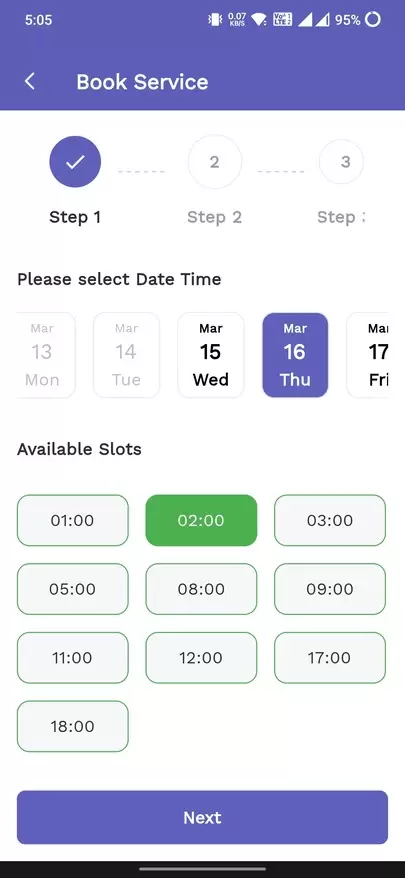Deselect the green 02:00 time slot
Screen dimensions: 405x878
click(x=201, y=520)
